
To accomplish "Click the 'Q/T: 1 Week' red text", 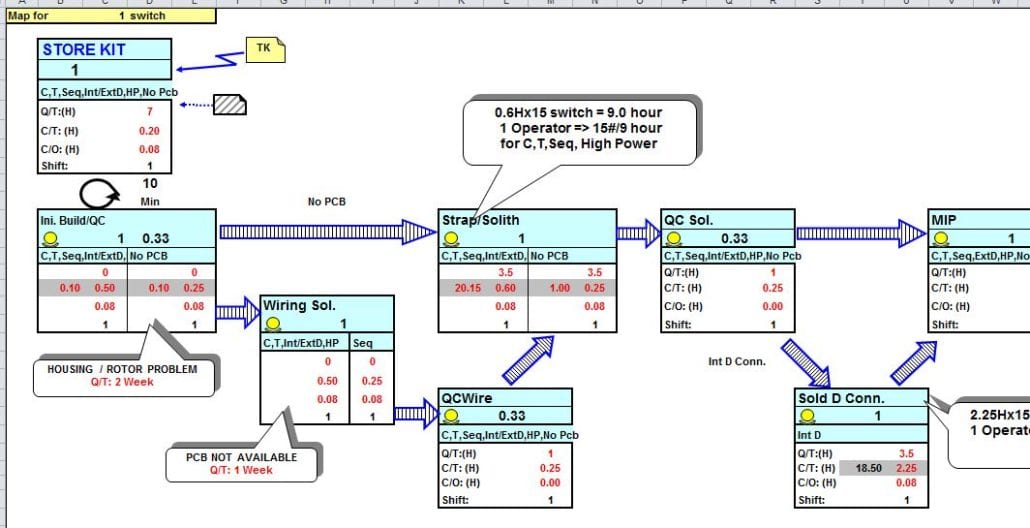I will 241,470.
